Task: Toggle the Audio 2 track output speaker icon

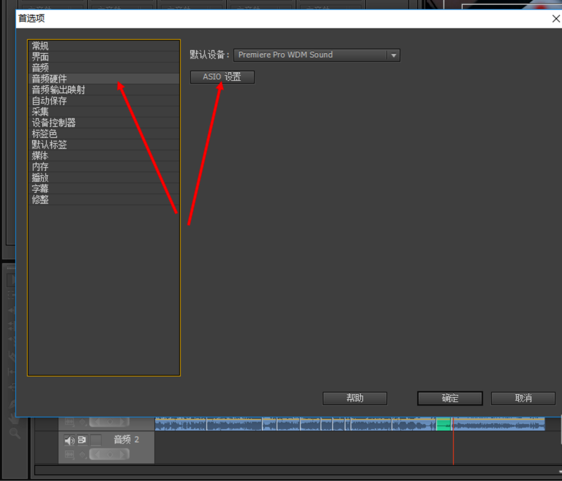Action: point(70,440)
